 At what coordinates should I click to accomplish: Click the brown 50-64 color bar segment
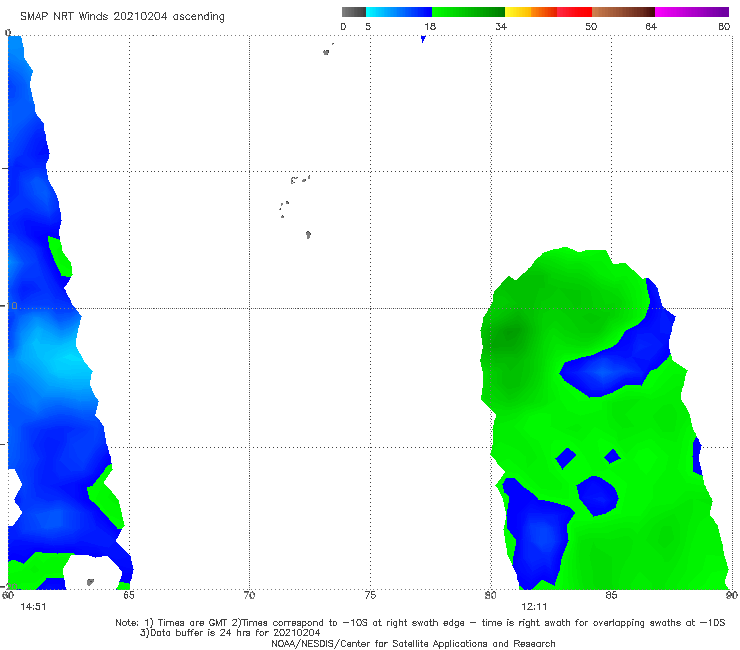(x=623, y=12)
